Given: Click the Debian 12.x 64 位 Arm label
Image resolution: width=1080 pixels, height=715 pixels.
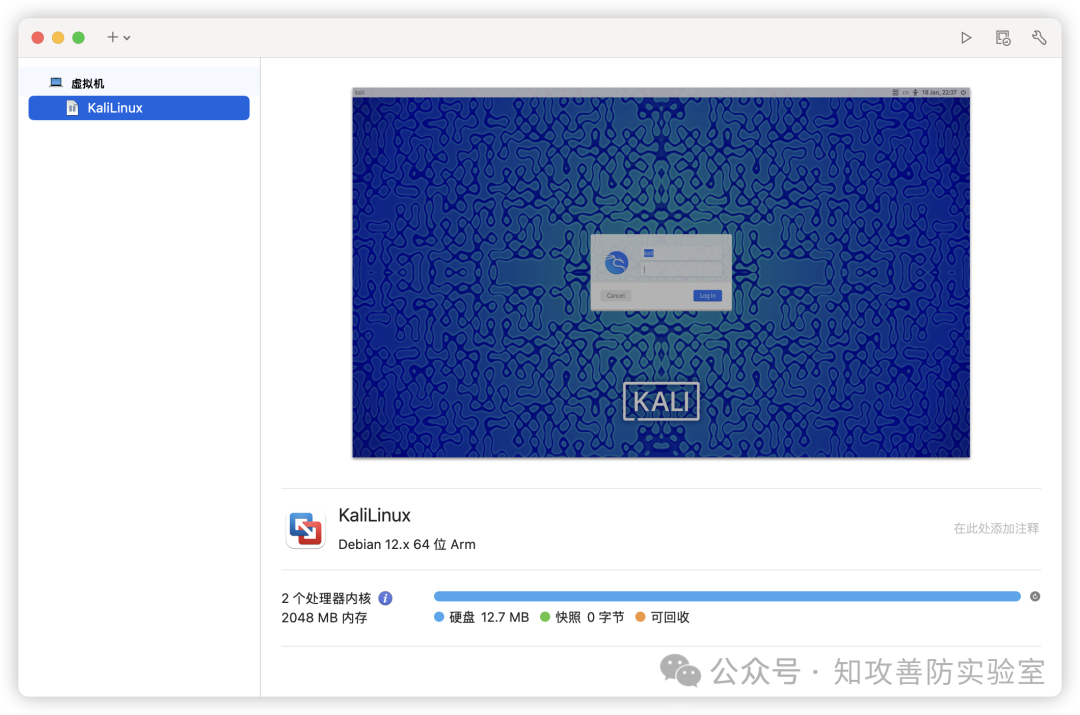Looking at the screenshot, I should (x=407, y=544).
